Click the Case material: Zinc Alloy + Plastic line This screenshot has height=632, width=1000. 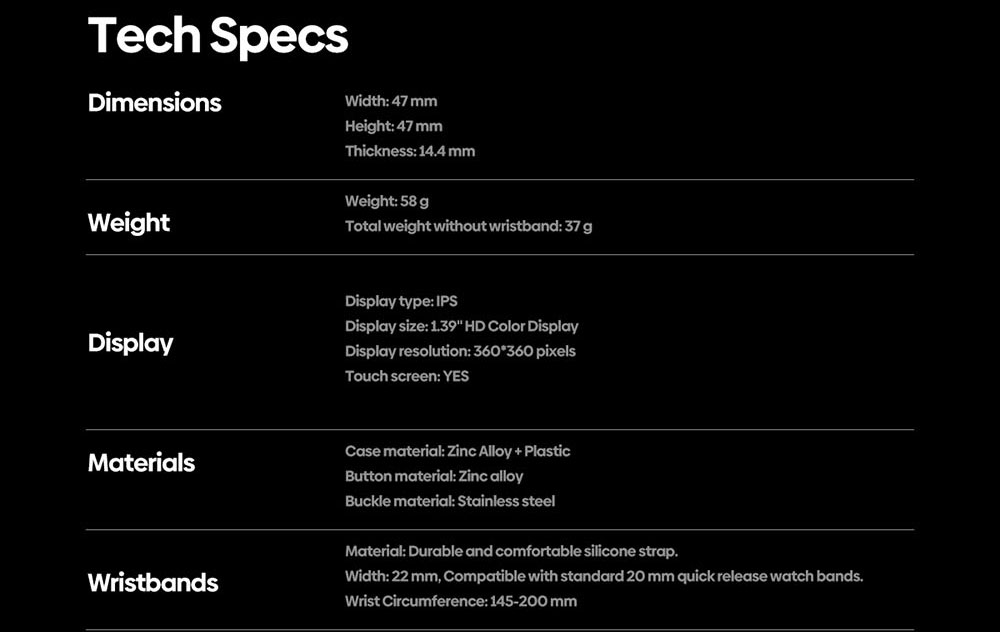457,451
